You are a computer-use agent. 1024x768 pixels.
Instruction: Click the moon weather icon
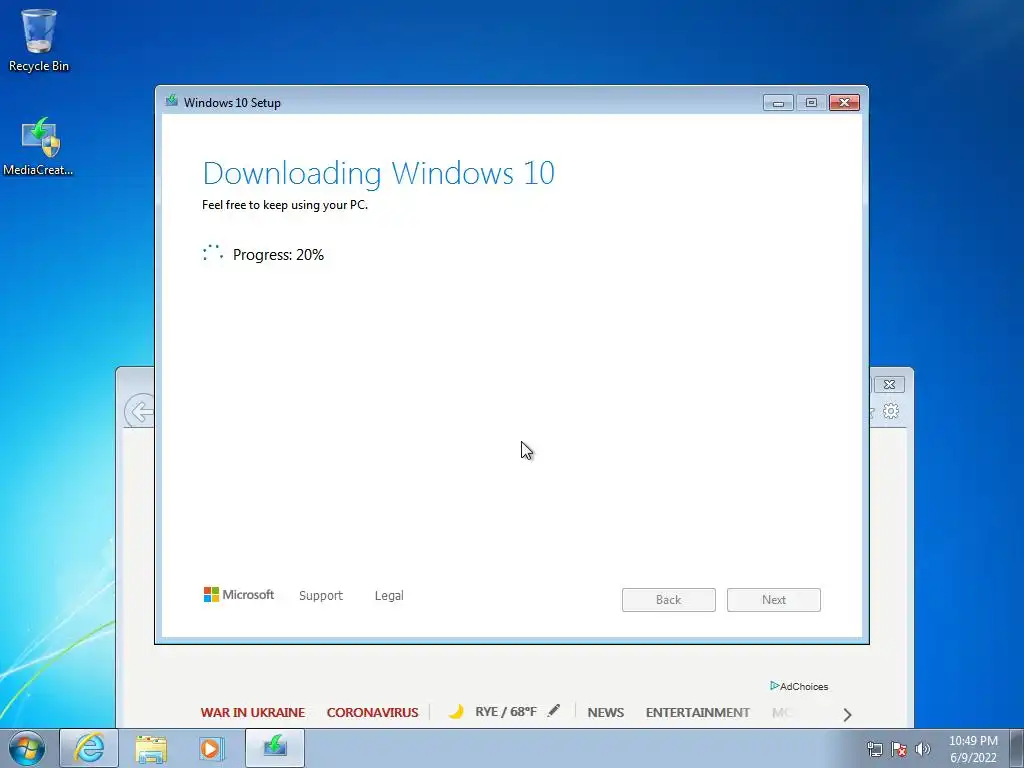pyautogui.click(x=456, y=711)
